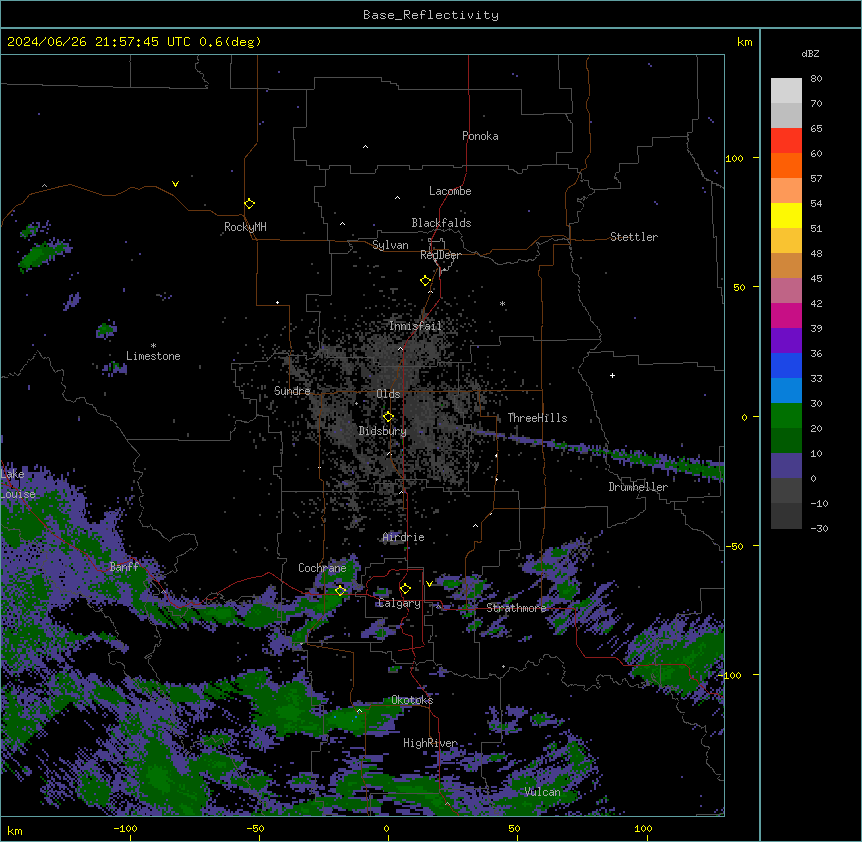Image resolution: width=862 pixels, height=842 pixels.
Task: Click the yellow diamond marker south of RedDeer
Action: (x=425, y=281)
